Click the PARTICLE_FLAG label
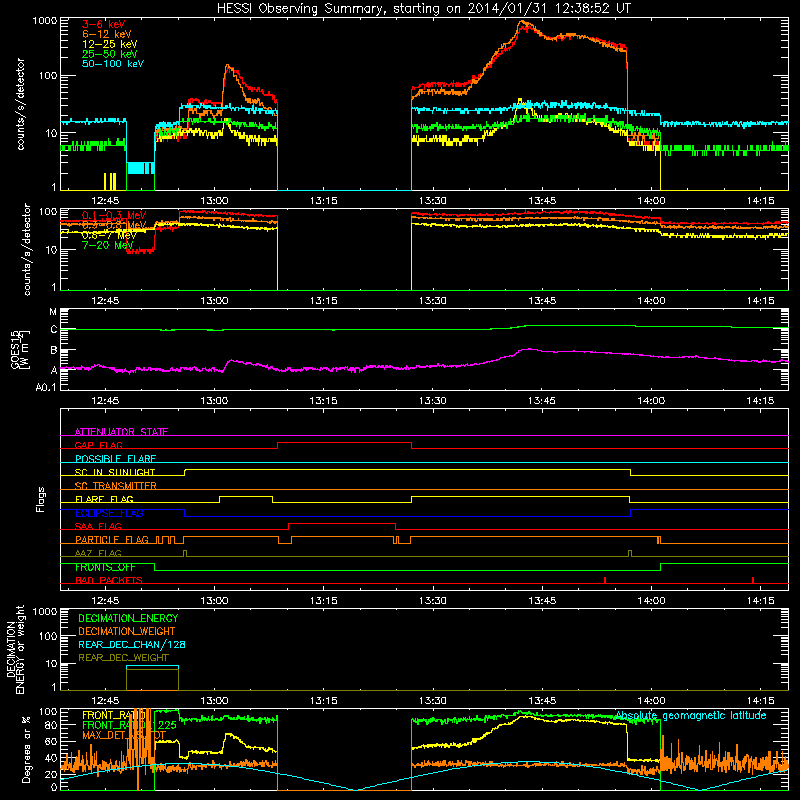800x800 pixels. pyautogui.click(x=112, y=539)
